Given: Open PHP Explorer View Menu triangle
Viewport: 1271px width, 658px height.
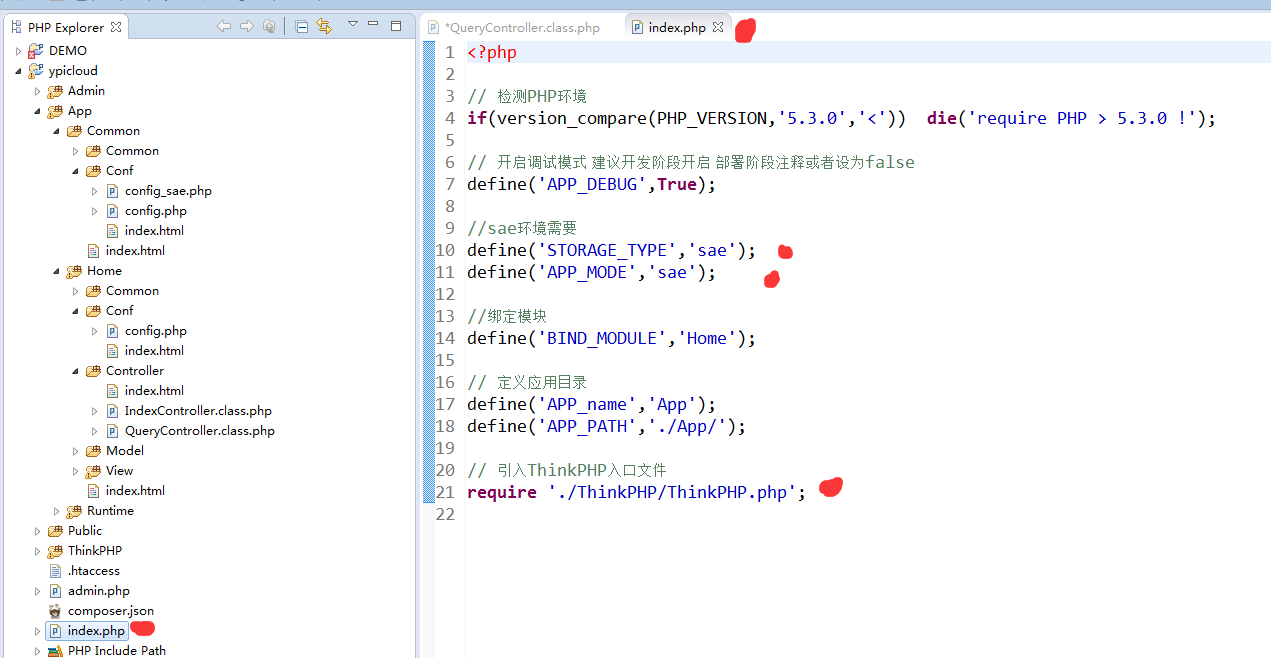Looking at the screenshot, I should [x=352, y=24].
